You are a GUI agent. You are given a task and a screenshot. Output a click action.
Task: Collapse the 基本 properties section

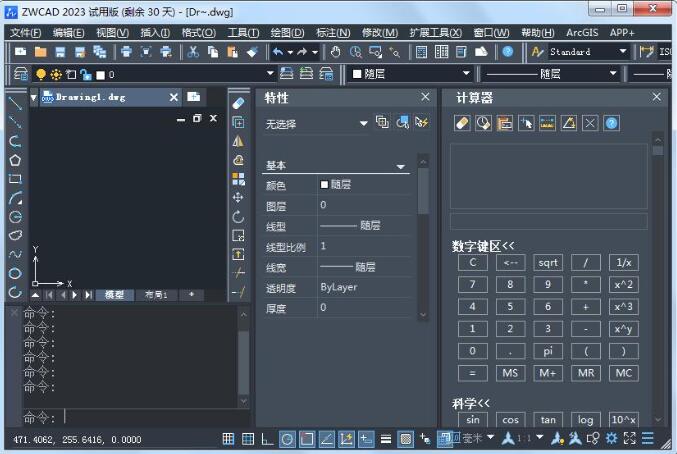[401, 166]
